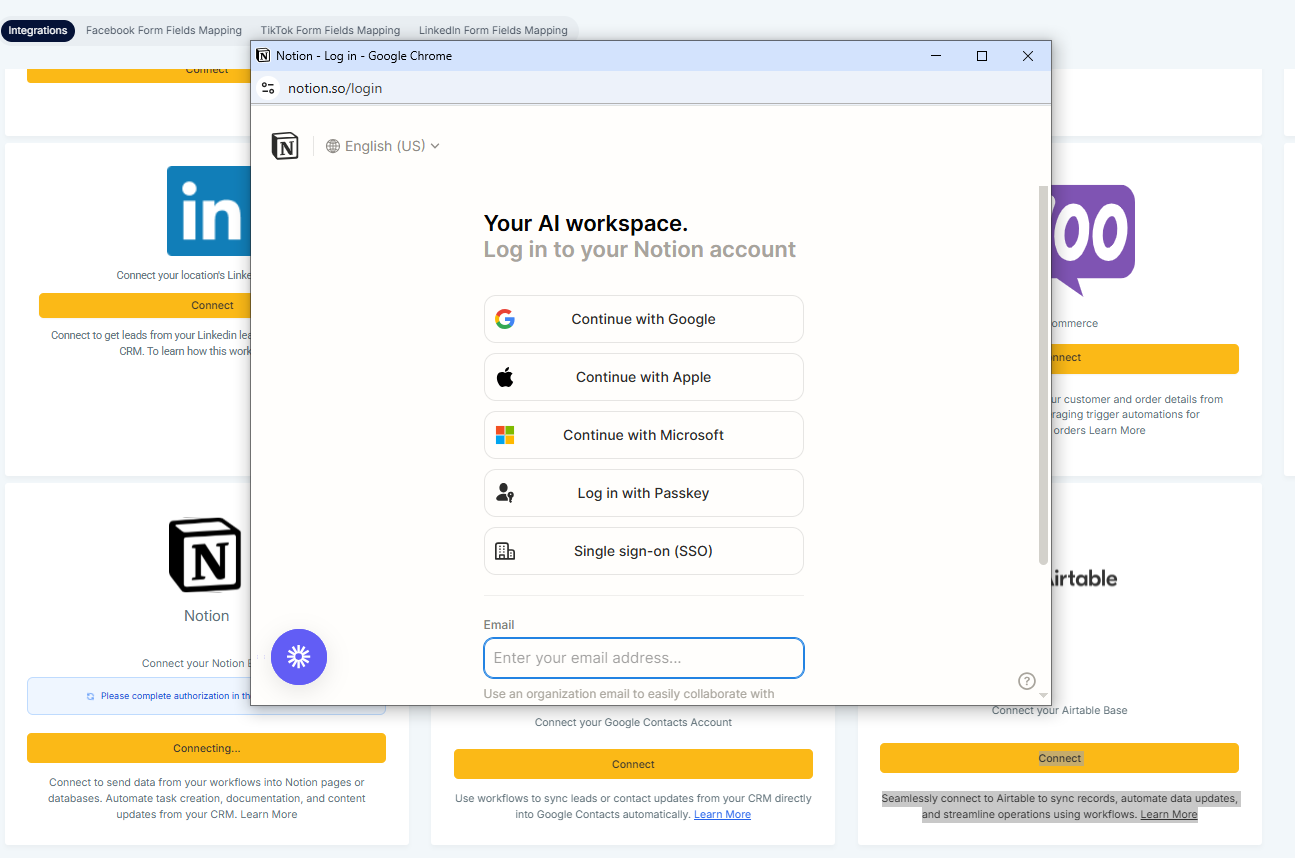Click the Microsoft logo on login button
Image resolution: width=1295 pixels, height=858 pixels.
505,435
